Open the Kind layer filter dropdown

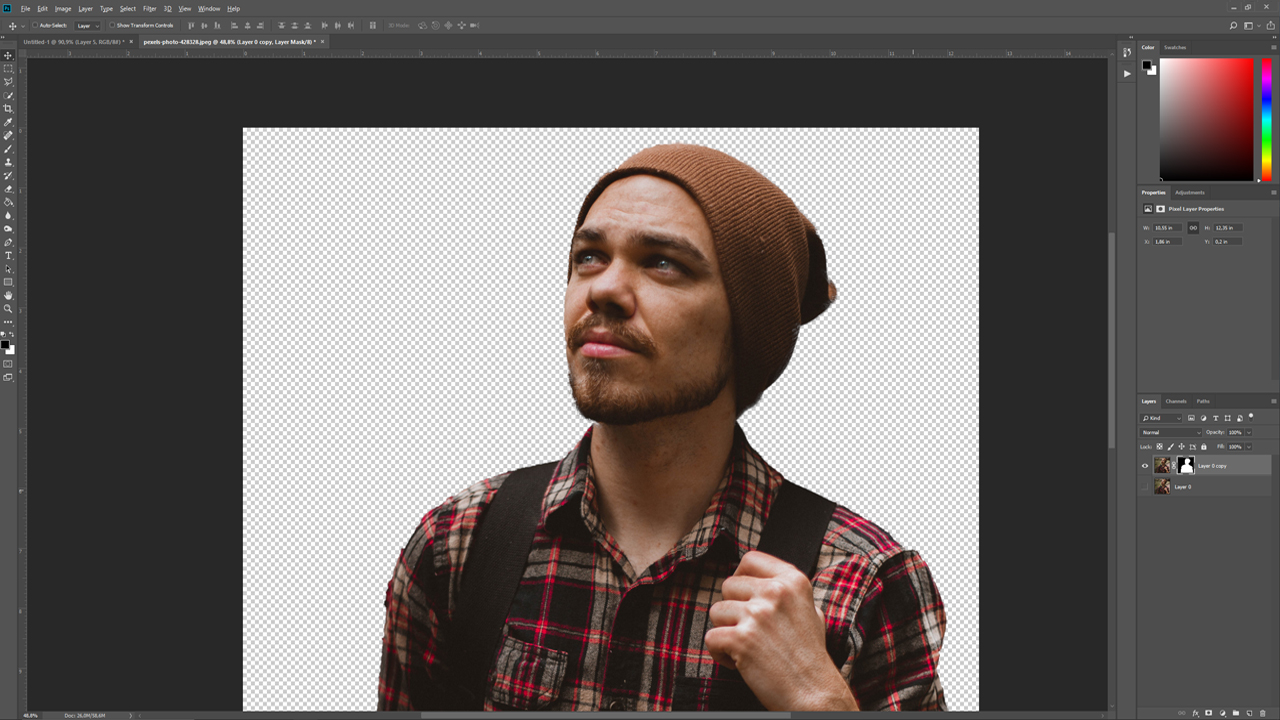(1162, 418)
